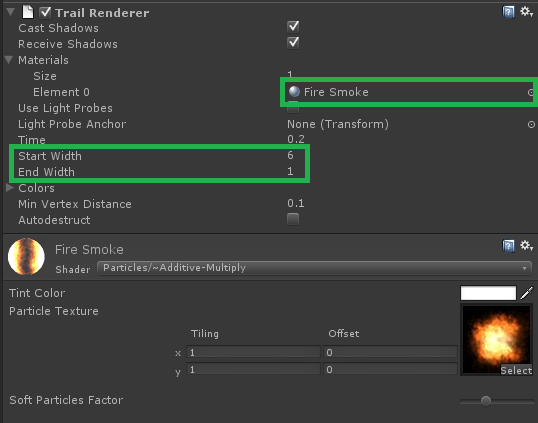Image resolution: width=538 pixels, height=423 pixels.
Task: Open Fire Smoke material help icon
Action: coord(508,246)
